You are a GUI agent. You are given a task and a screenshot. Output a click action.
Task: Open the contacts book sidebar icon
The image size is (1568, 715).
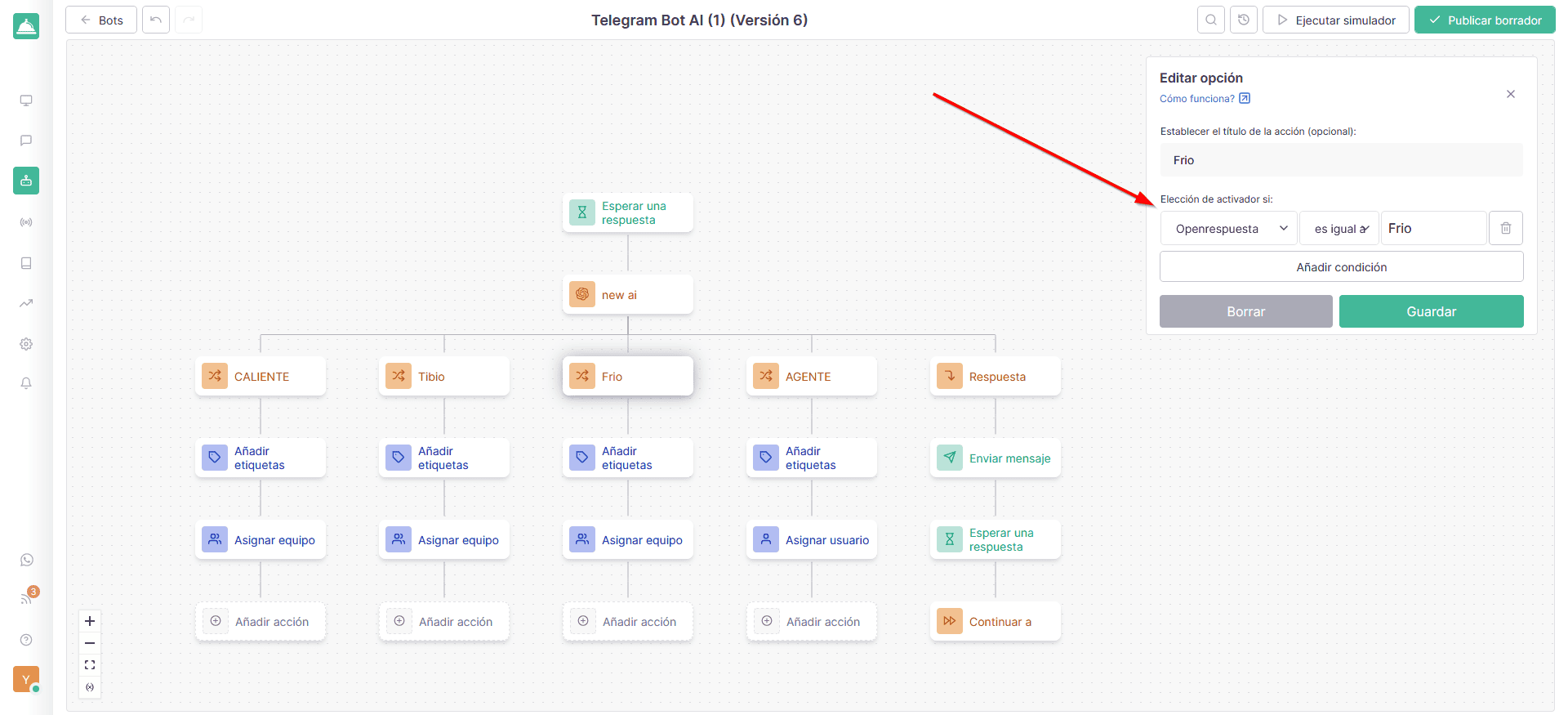26,263
